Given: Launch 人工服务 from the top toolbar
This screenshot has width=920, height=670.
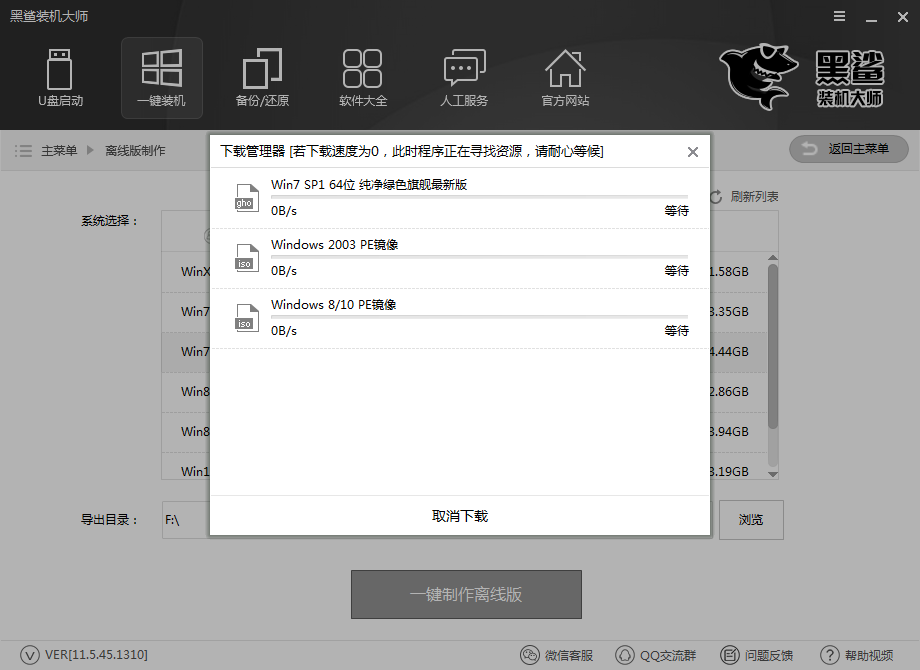Looking at the screenshot, I should pos(464,78).
